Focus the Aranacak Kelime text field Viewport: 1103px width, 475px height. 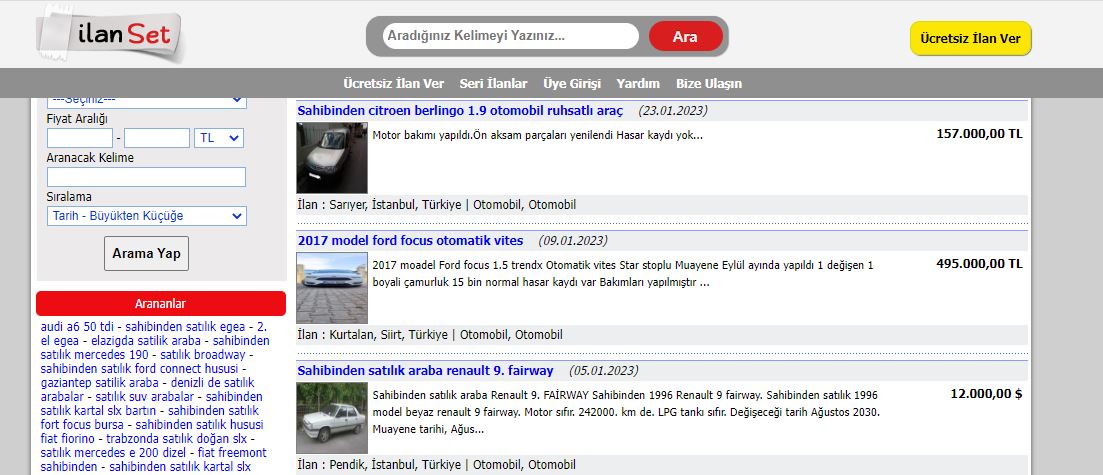pos(146,177)
